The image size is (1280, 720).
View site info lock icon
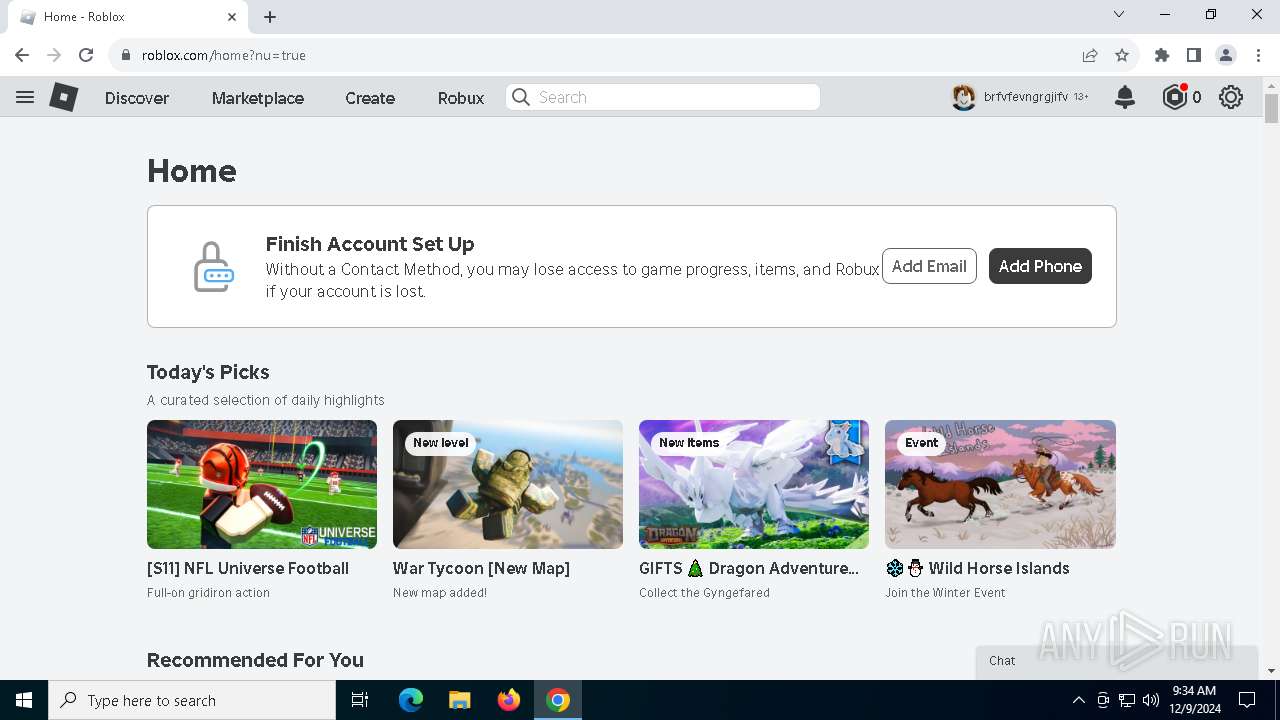coord(126,55)
